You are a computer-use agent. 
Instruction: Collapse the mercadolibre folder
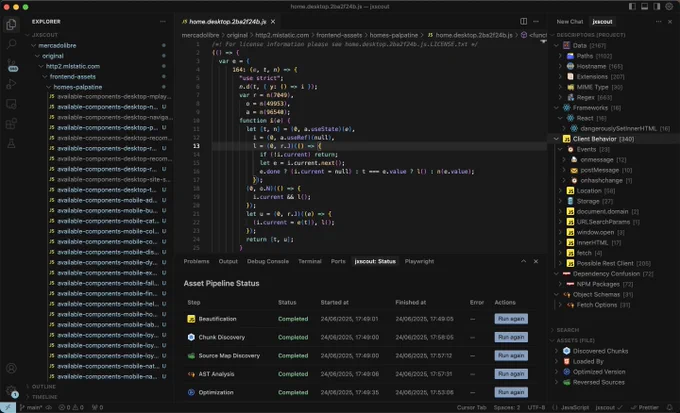33,46
